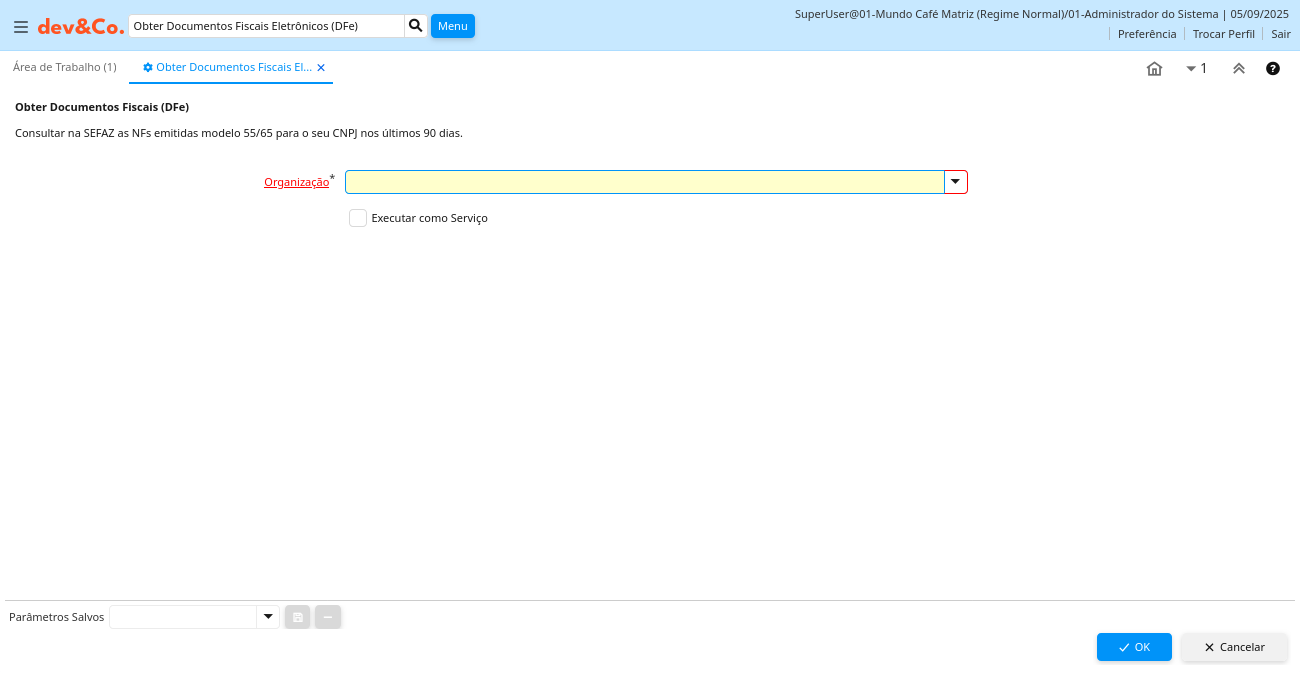Expand the Organização dropdown arrow
This screenshot has height=674, width=1300.
956,182
